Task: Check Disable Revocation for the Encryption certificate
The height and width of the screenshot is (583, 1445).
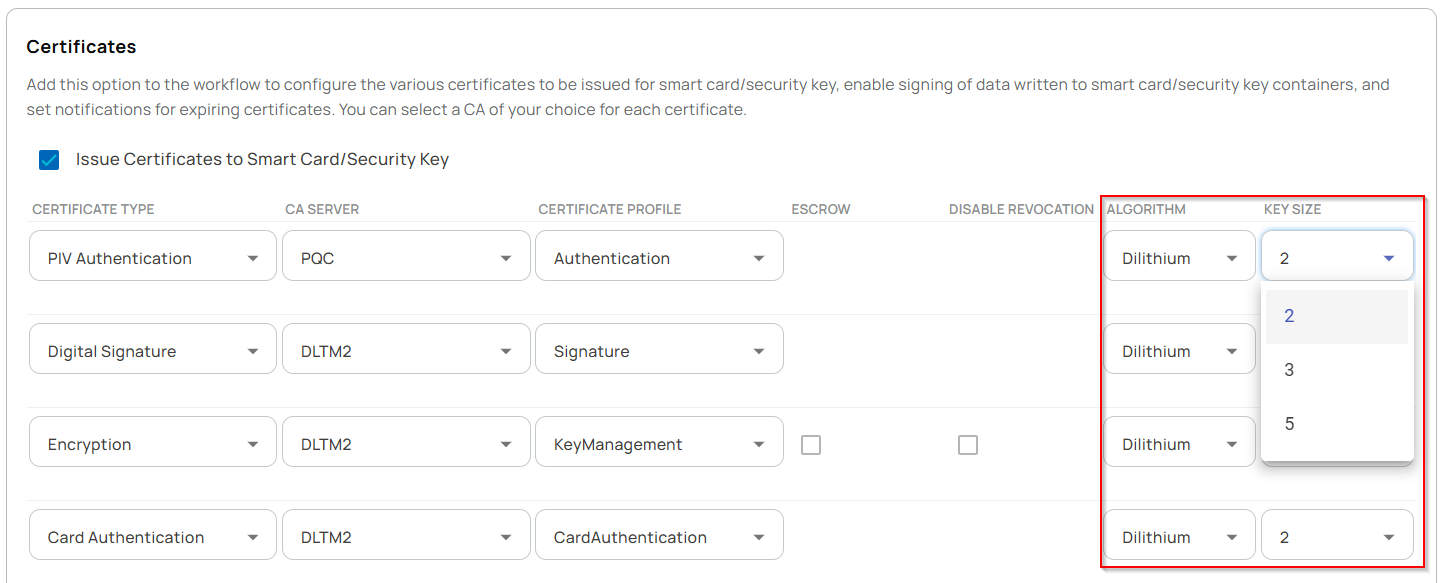Action: [x=967, y=444]
